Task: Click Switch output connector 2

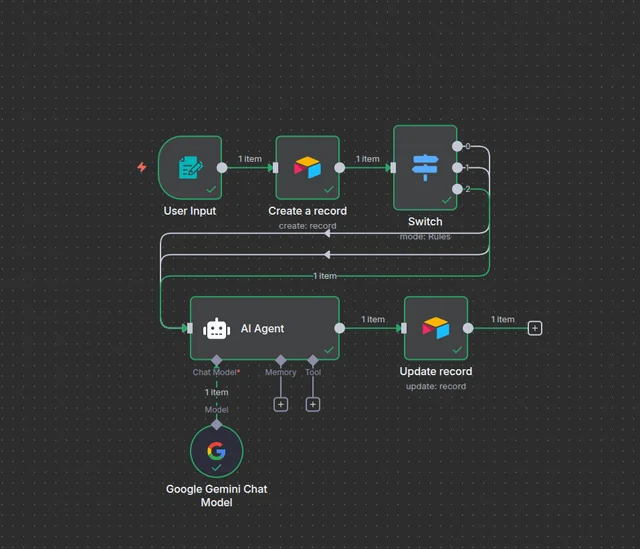Action: point(458,188)
